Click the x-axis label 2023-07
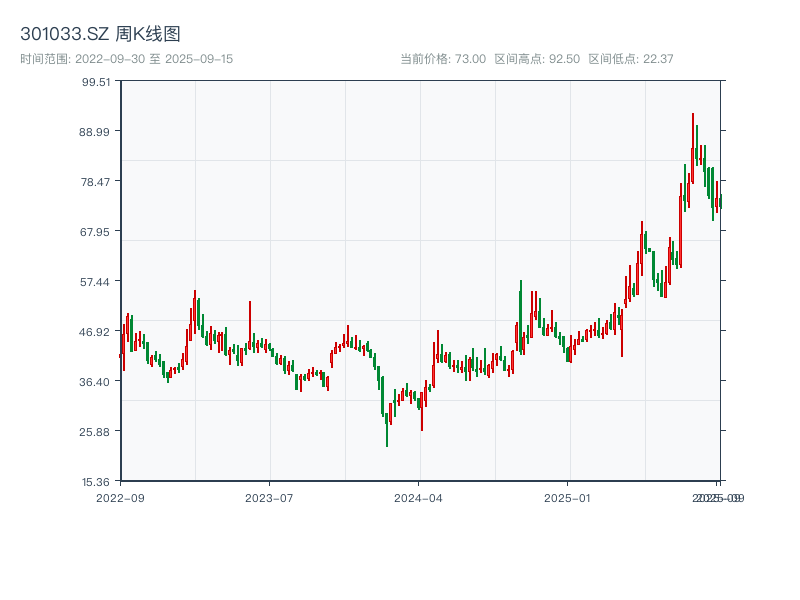Screen dimensions: 800x600 click(x=269, y=498)
